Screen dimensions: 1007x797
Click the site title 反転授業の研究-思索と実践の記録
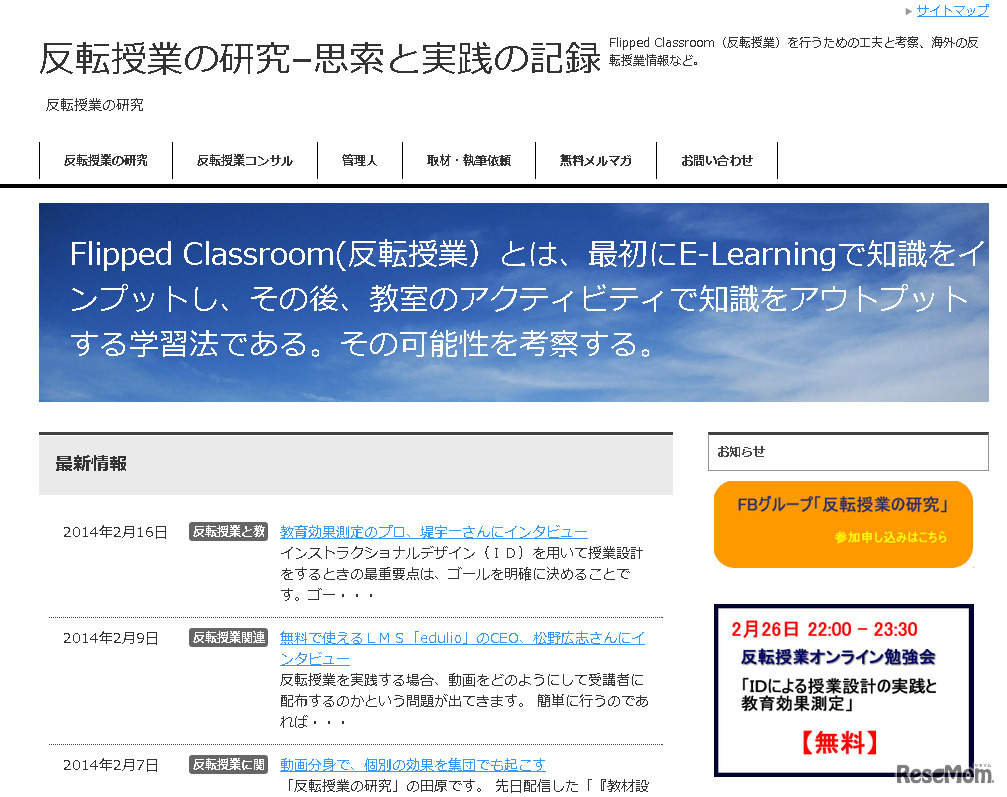coord(320,58)
